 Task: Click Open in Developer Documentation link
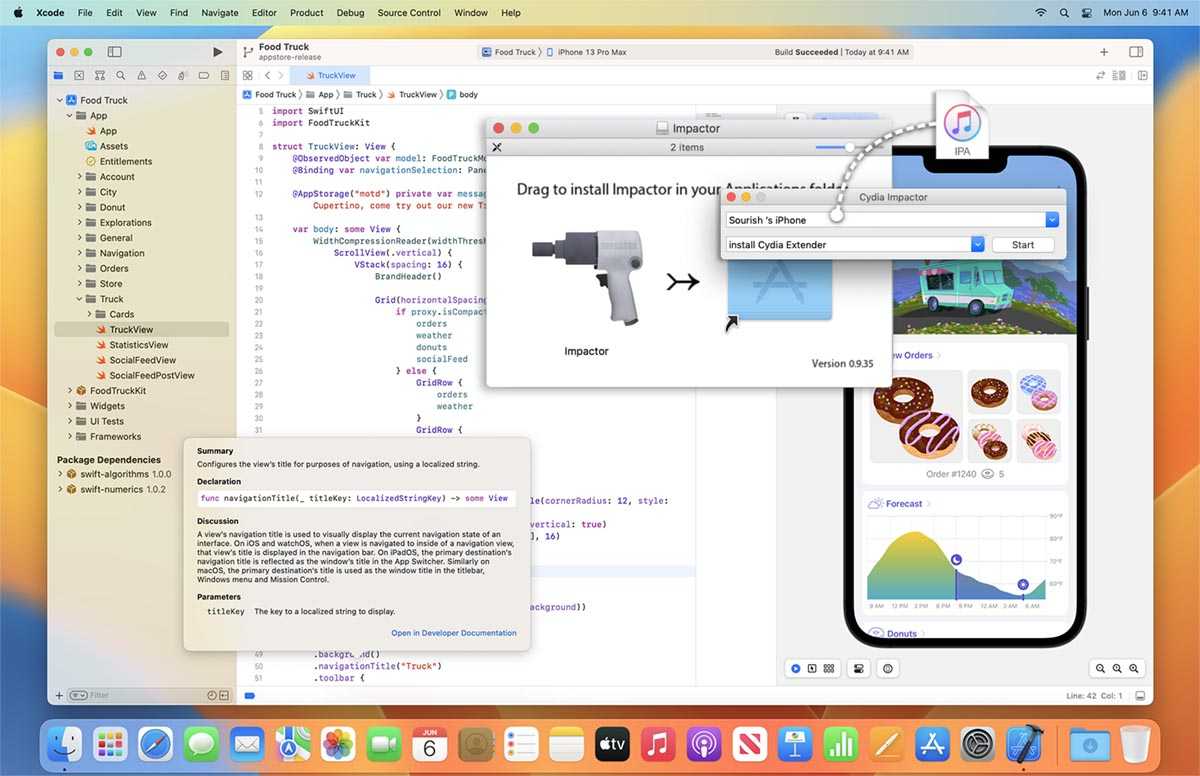click(454, 633)
